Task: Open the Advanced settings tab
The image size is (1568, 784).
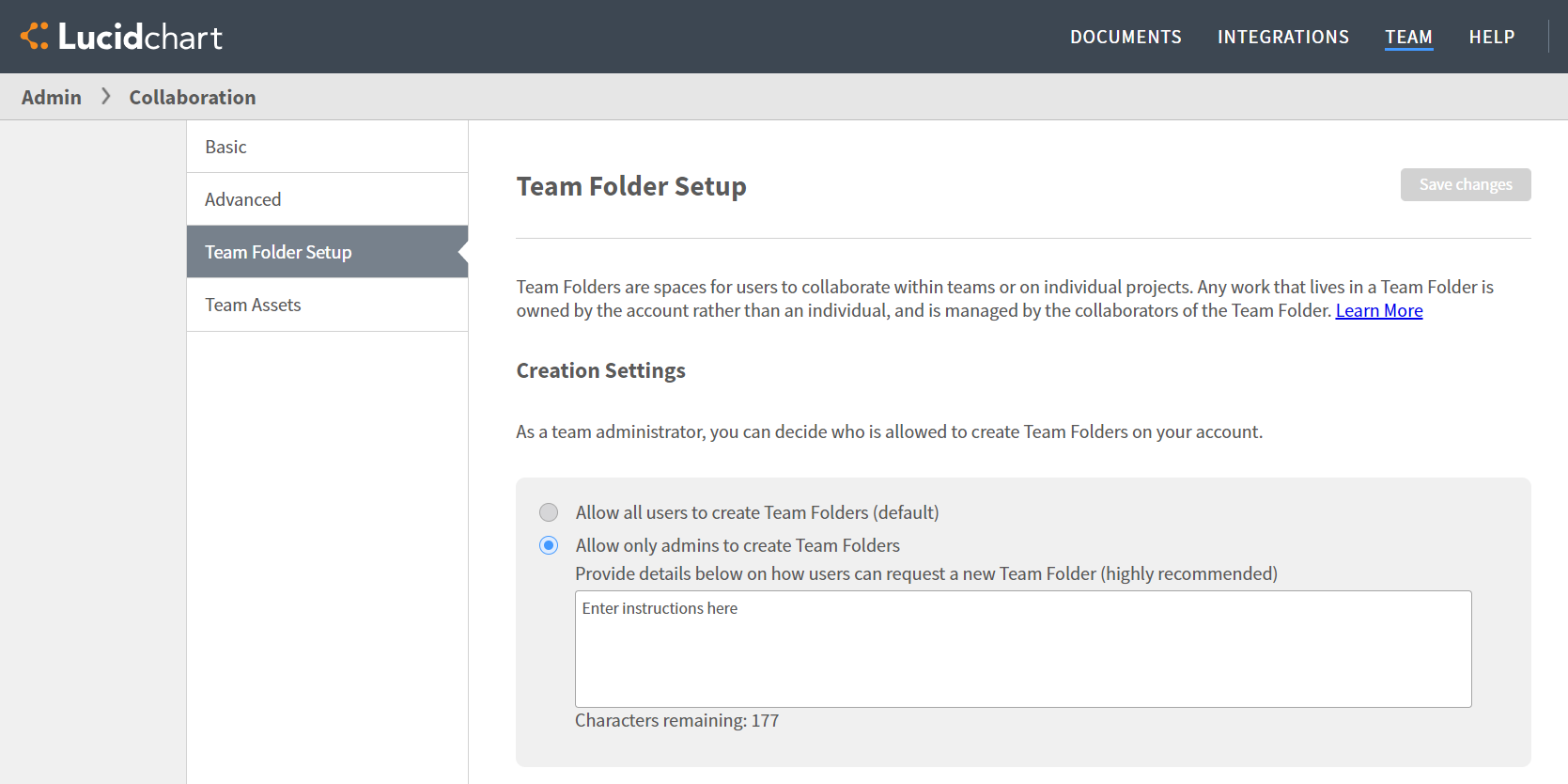Action: click(327, 199)
